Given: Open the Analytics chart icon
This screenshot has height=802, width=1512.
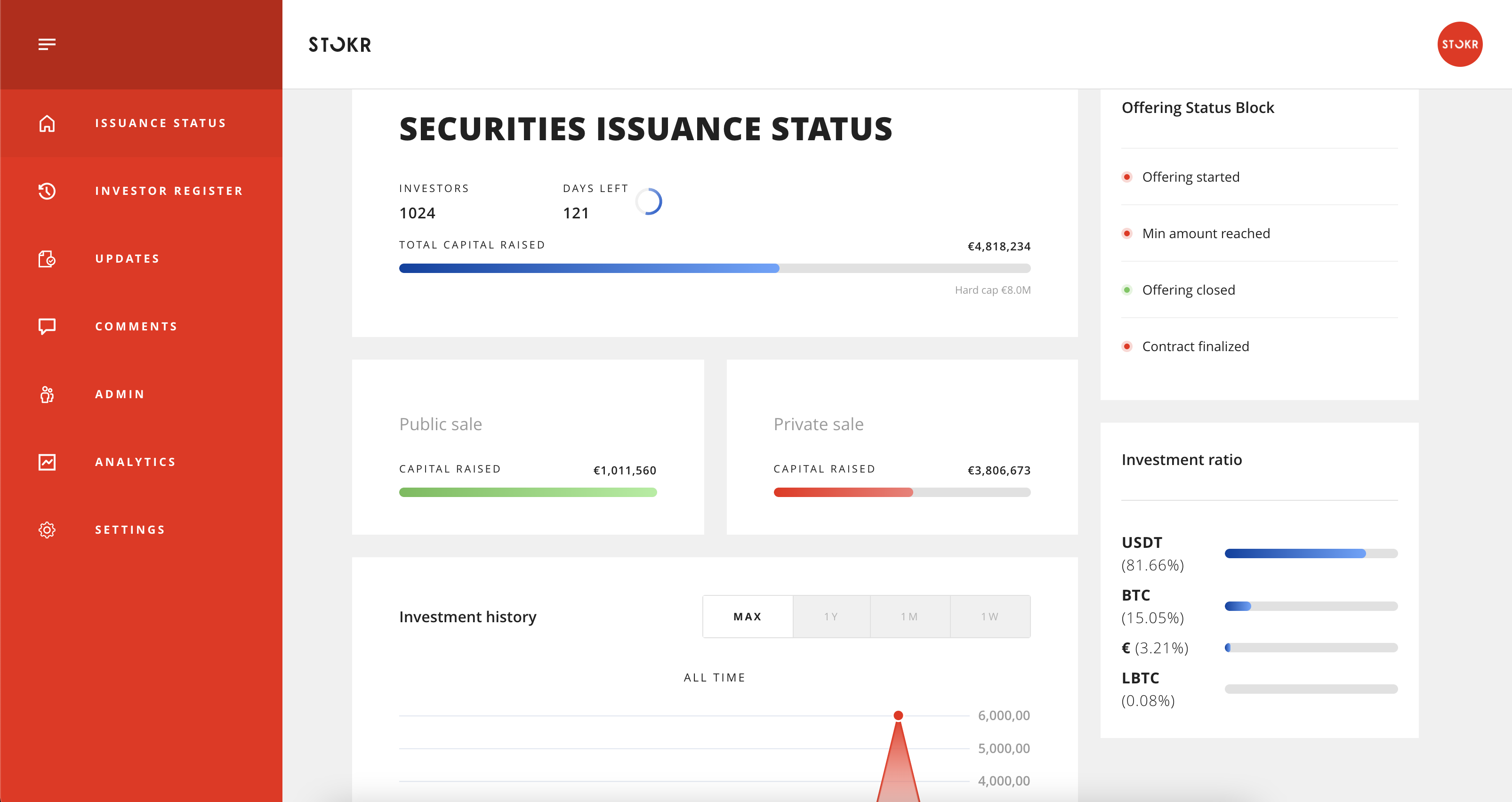Looking at the screenshot, I should tap(47, 462).
